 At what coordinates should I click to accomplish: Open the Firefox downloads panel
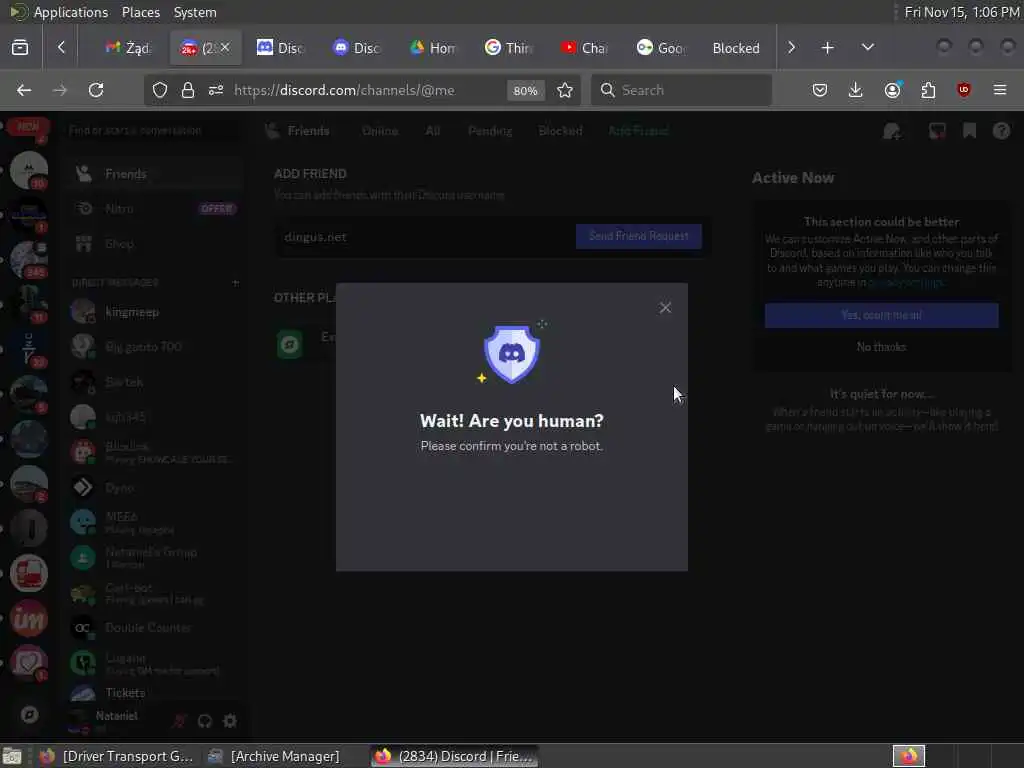tap(856, 90)
